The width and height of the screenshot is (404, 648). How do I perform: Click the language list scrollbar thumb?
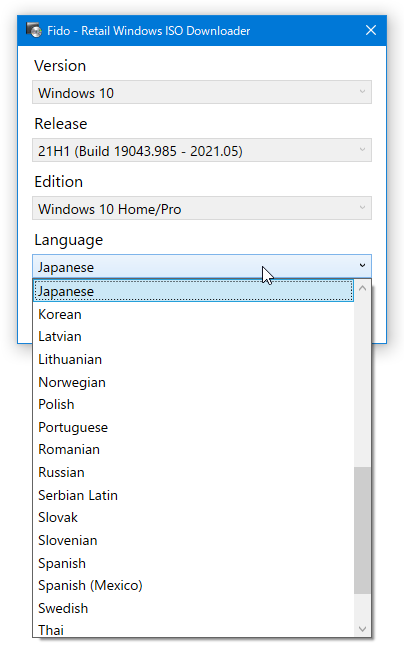(x=362, y=530)
